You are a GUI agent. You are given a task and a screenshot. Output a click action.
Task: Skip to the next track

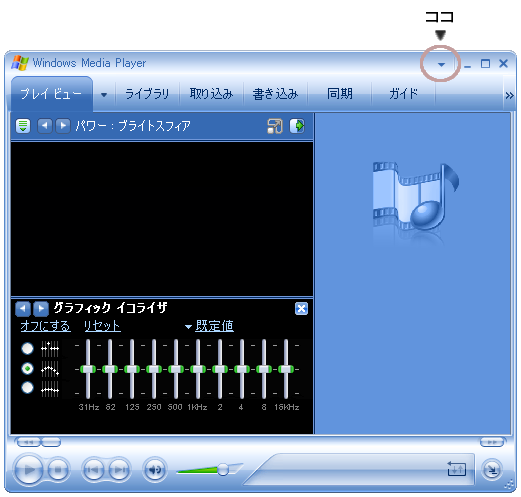pyautogui.click(x=118, y=470)
